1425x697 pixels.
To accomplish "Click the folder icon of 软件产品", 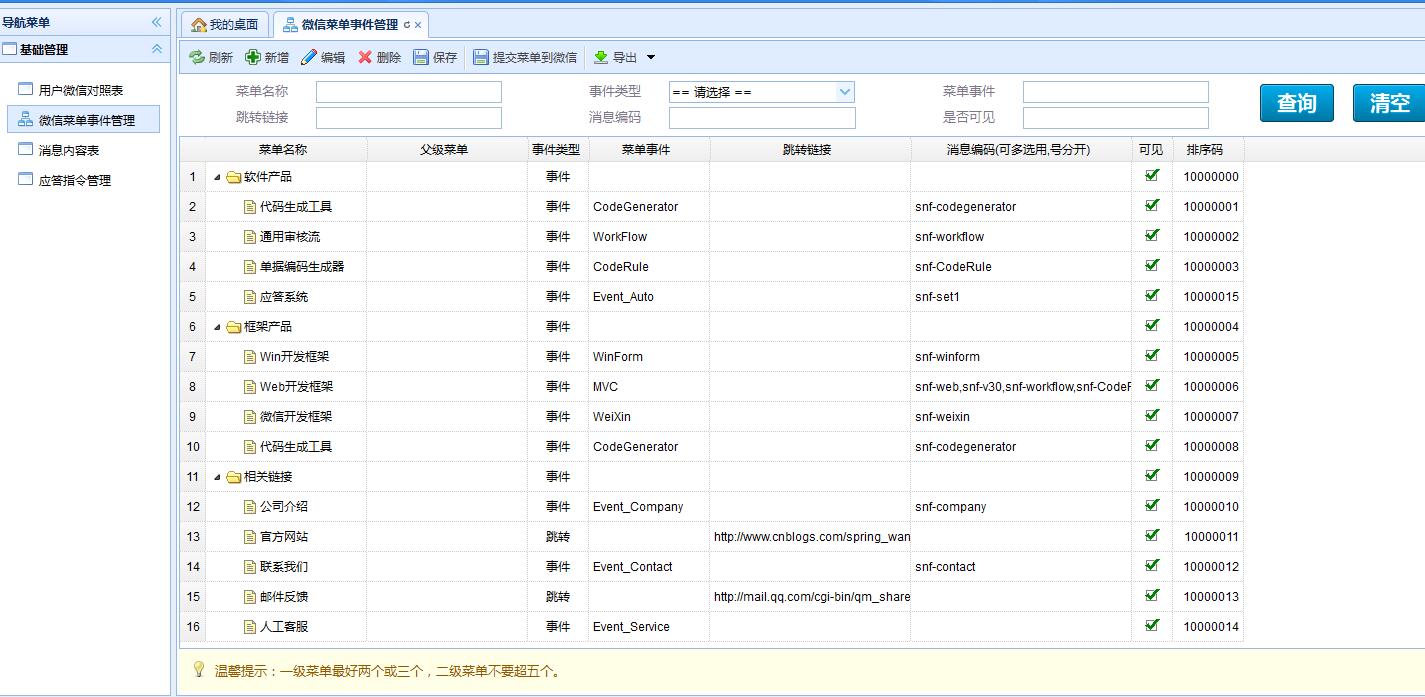I will [233, 177].
